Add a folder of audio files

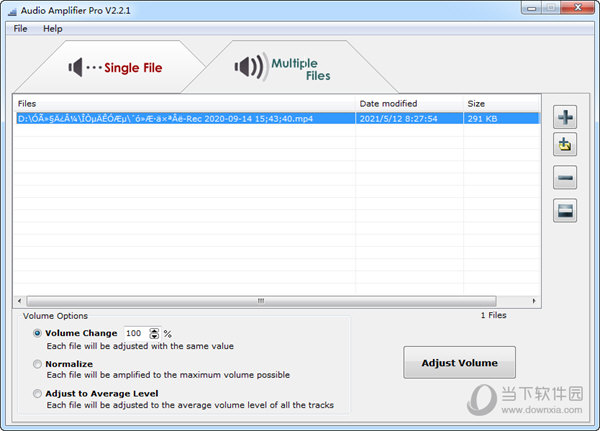pyautogui.click(x=565, y=145)
